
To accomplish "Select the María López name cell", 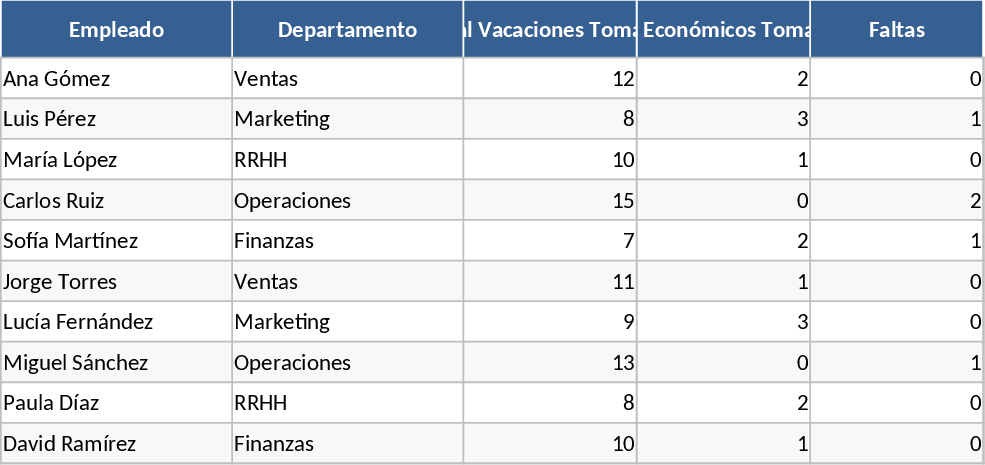I will (x=116, y=160).
